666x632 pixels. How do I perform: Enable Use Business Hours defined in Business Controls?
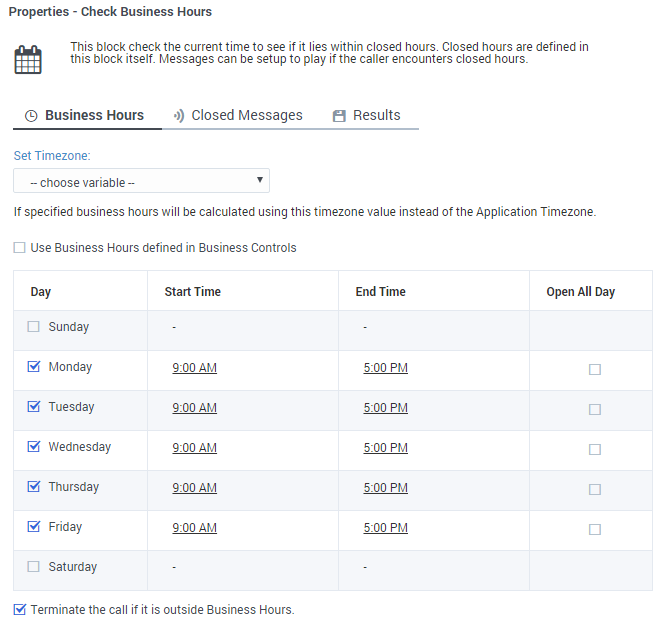[20, 248]
